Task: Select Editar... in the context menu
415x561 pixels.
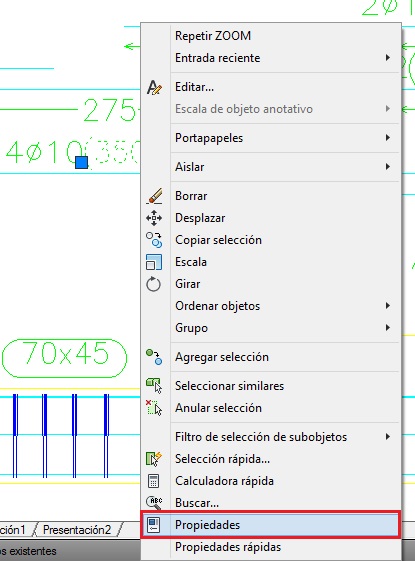Action: click(x=270, y=87)
